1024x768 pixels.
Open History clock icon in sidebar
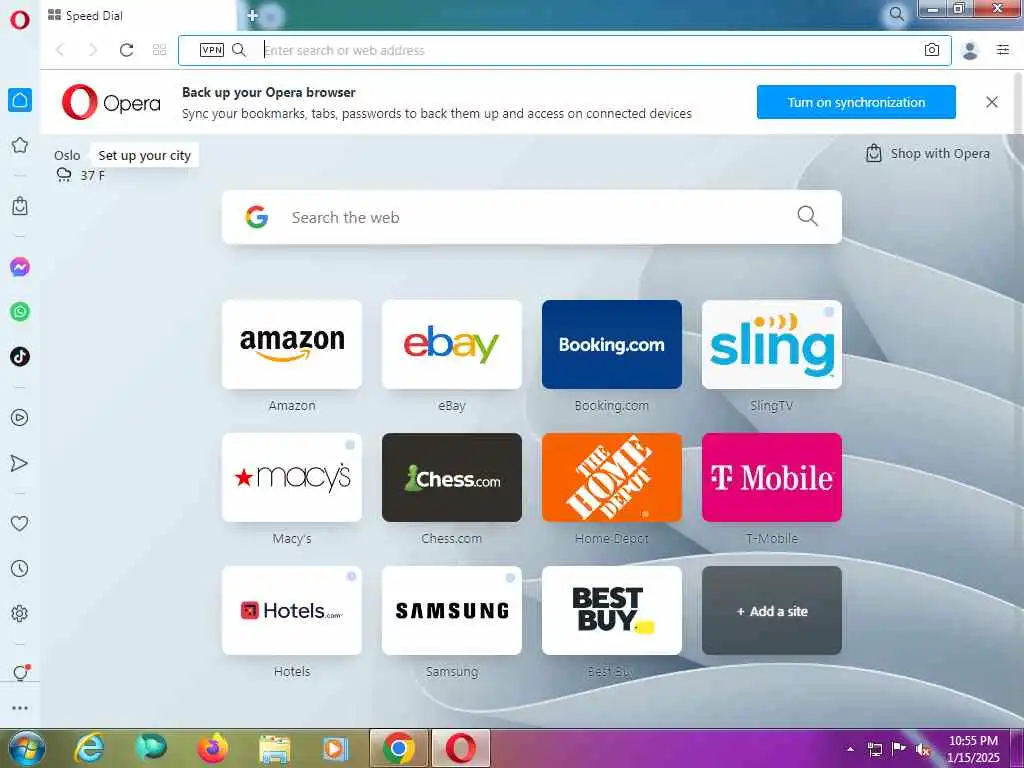(20, 568)
